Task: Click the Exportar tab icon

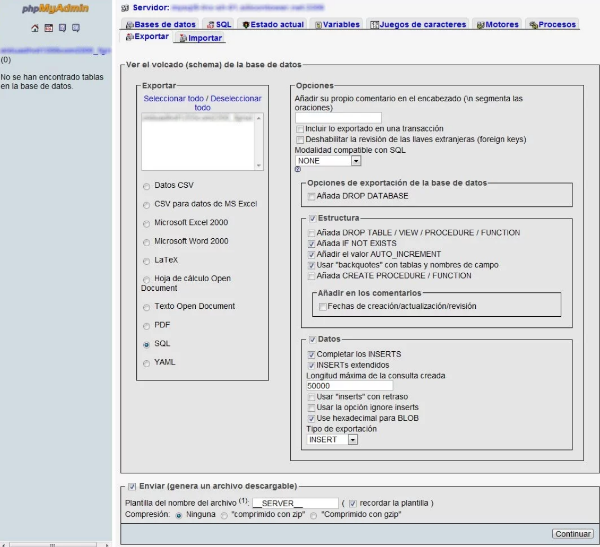Action: click(x=130, y=37)
